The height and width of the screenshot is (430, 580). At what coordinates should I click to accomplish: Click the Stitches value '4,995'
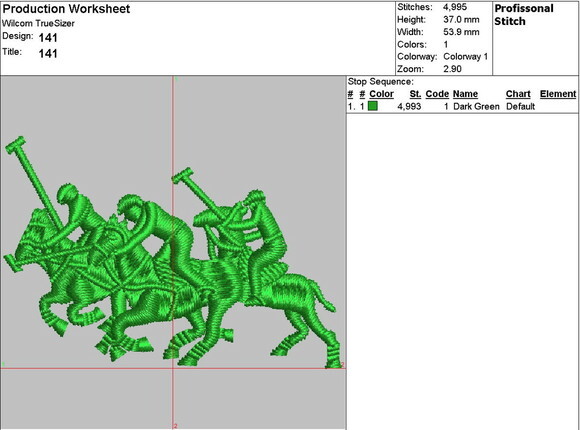pos(455,7)
